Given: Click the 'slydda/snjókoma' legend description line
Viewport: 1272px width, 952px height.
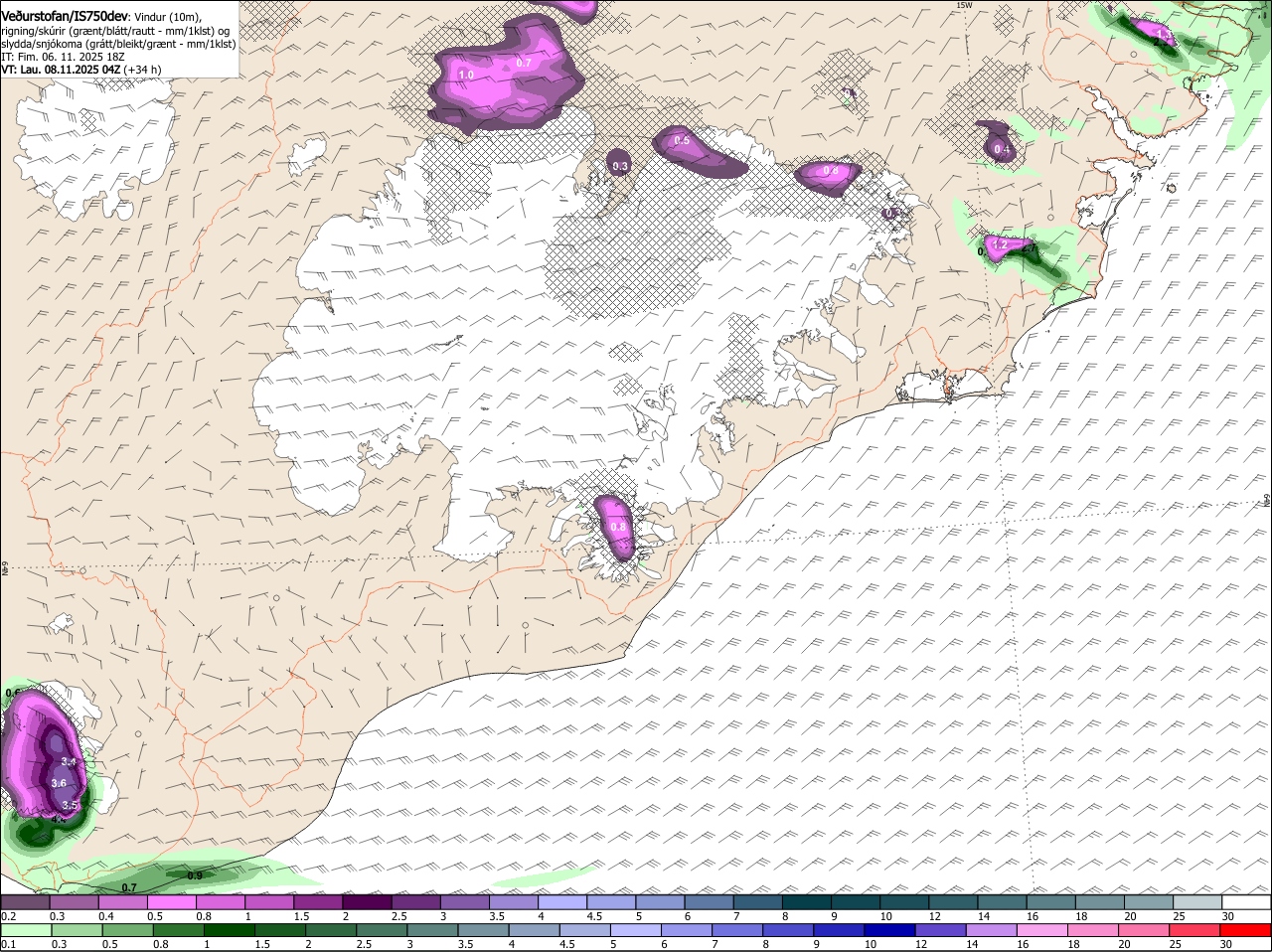Looking at the screenshot, I should coord(118,44).
